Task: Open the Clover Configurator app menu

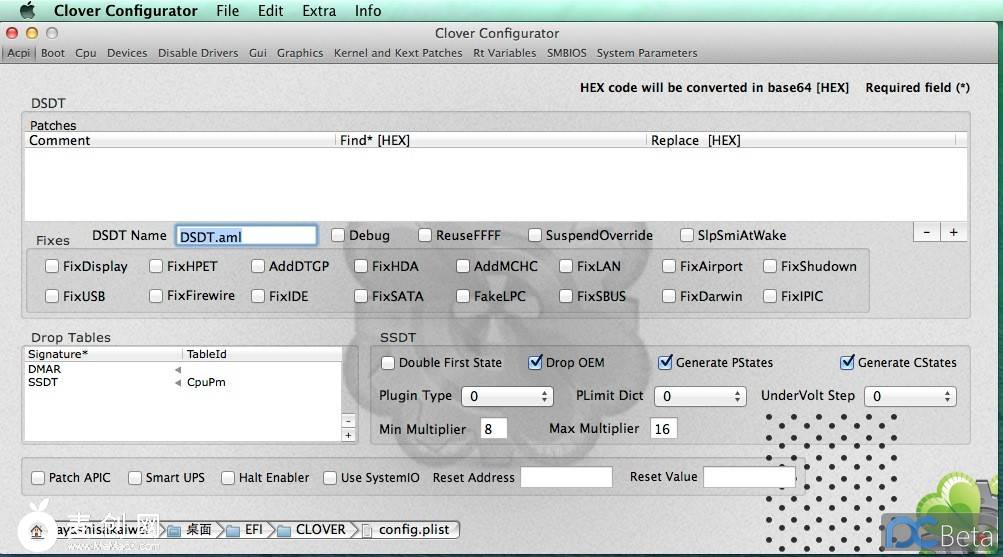Action: tap(125, 11)
